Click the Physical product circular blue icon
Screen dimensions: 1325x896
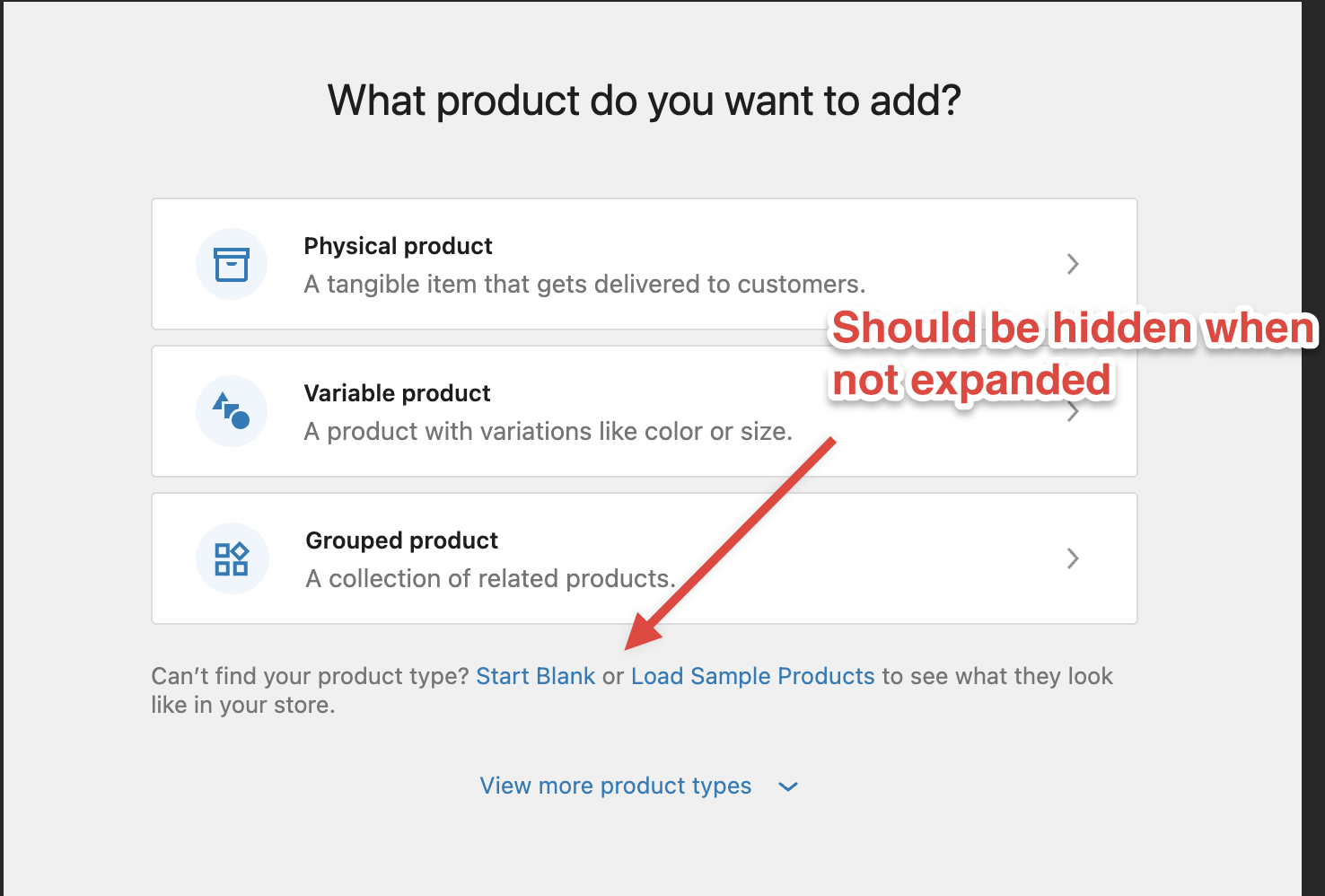click(x=232, y=264)
